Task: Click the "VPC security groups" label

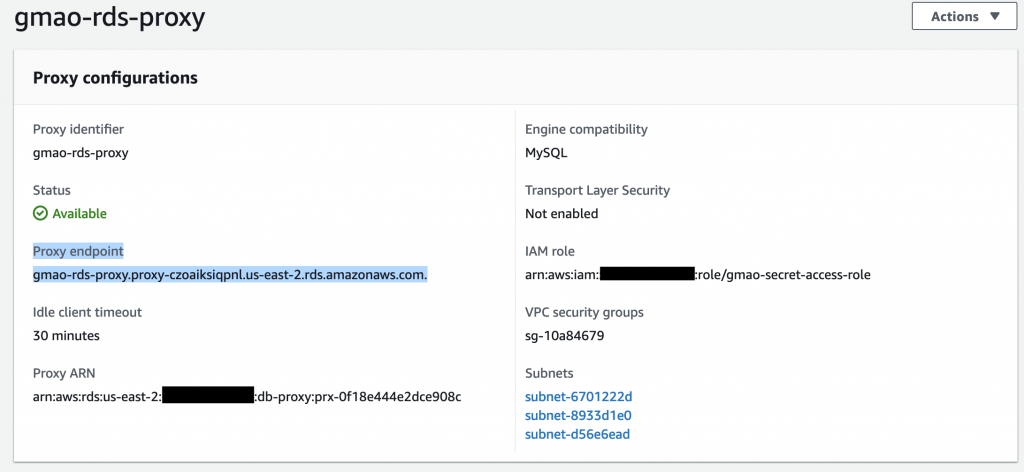Action: (x=585, y=312)
